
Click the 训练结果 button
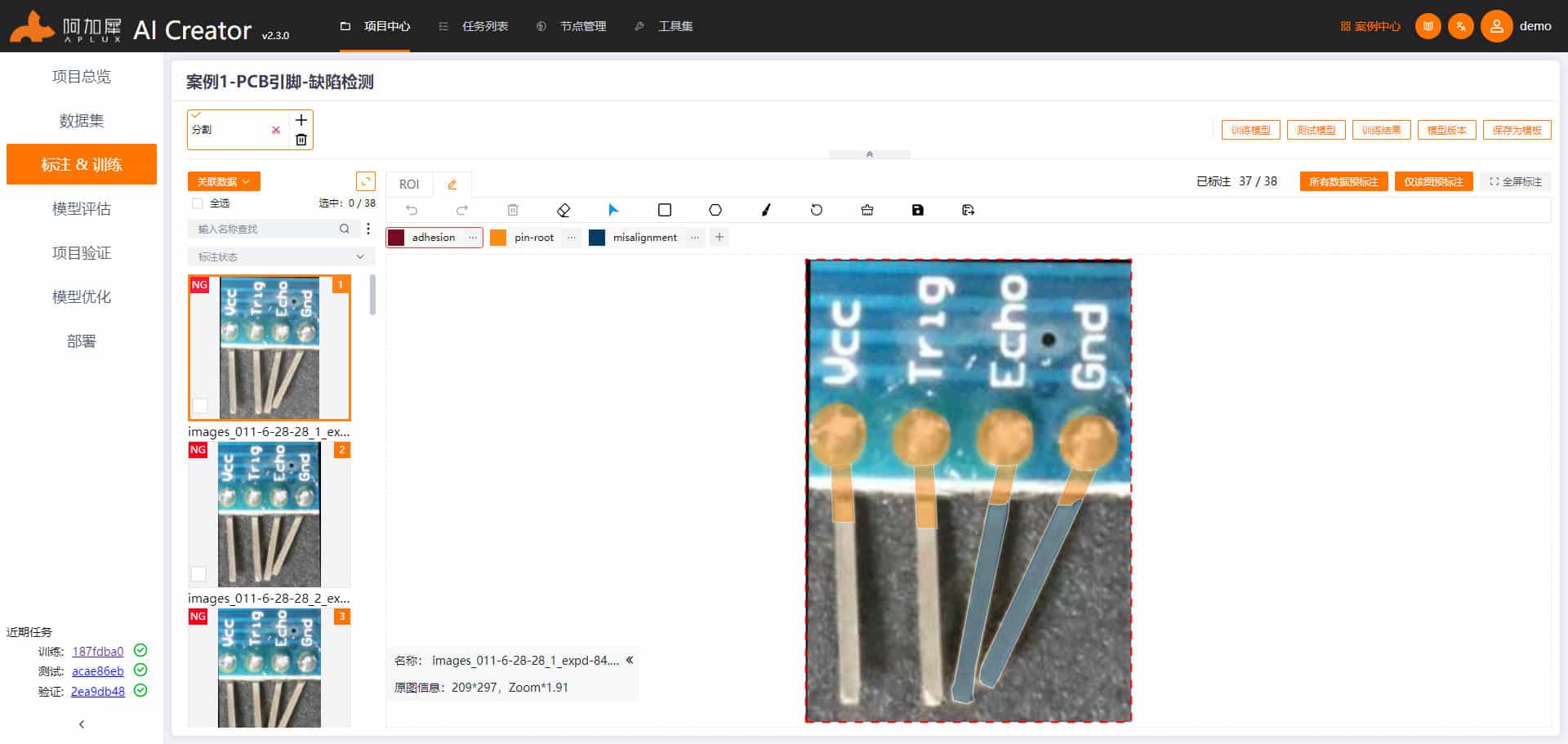(x=1381, y=130)
